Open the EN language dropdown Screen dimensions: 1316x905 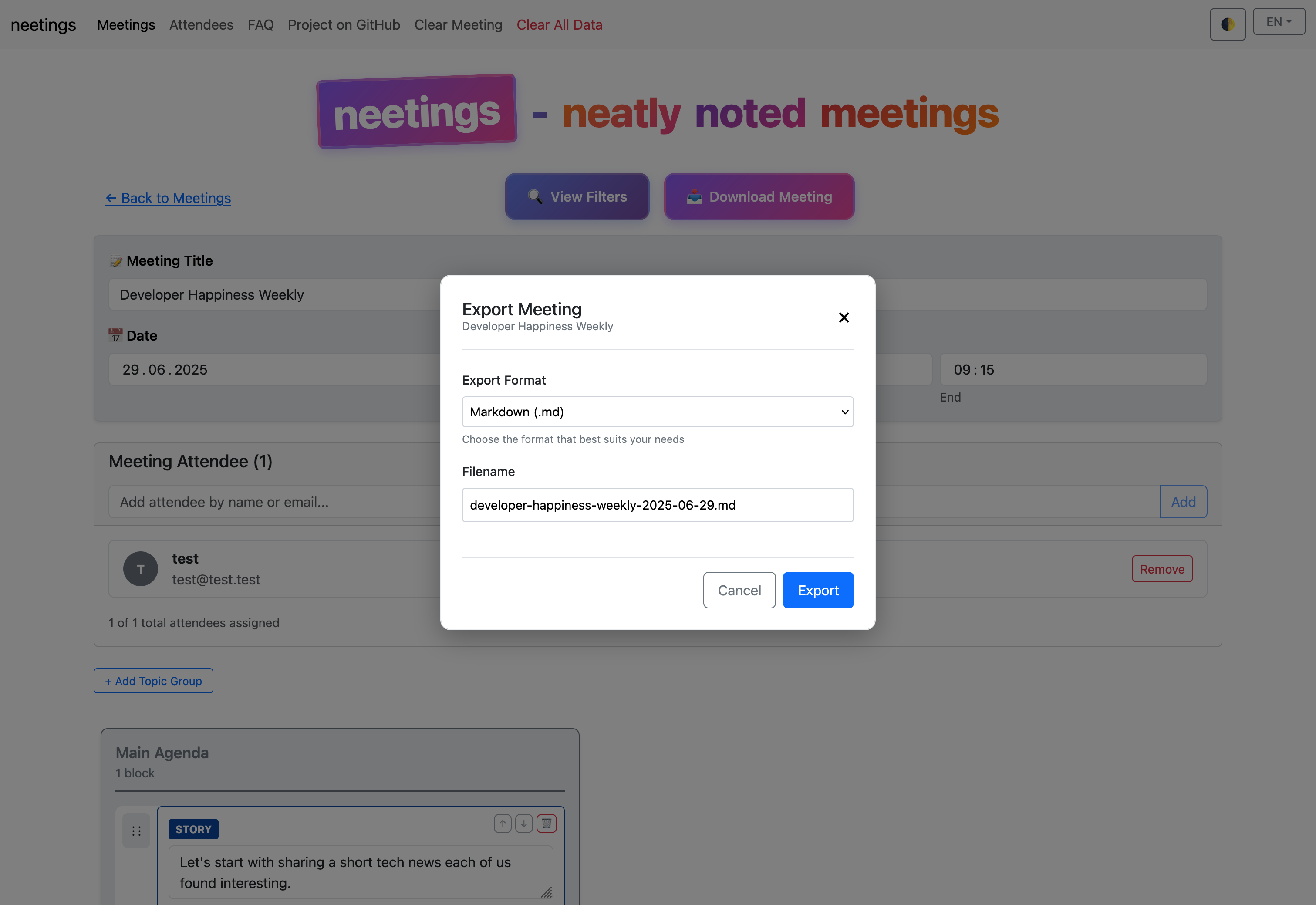click(x=1279, y=21)
